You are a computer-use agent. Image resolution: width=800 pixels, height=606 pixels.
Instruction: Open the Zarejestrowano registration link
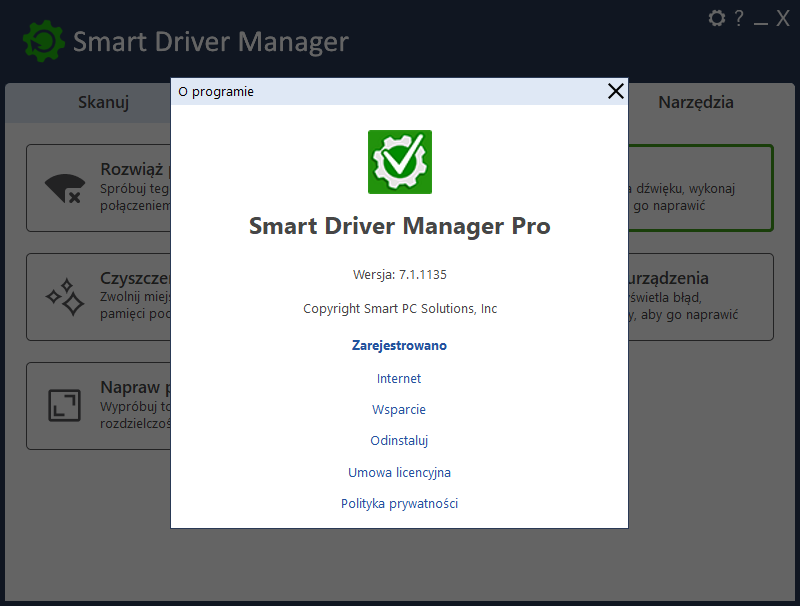click(399, 345)
